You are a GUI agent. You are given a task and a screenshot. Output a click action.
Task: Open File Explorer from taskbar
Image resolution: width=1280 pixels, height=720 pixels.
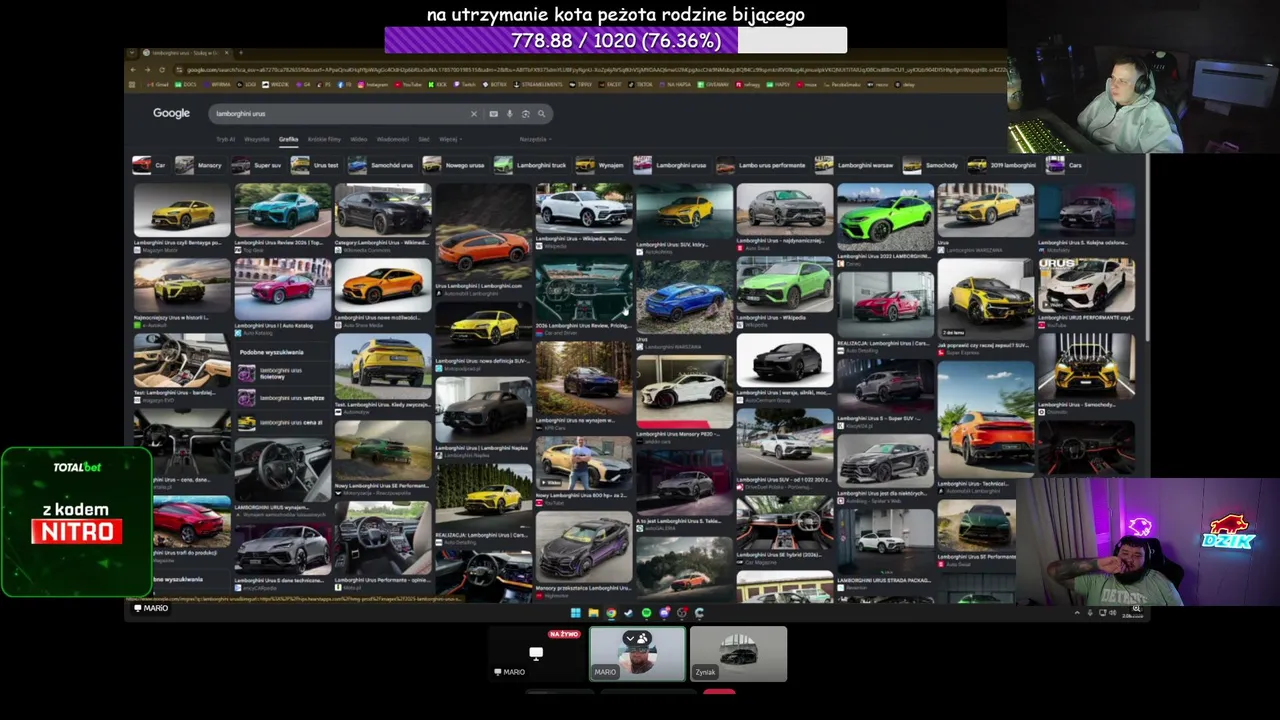pyautogui.click(x=593, y=612)
